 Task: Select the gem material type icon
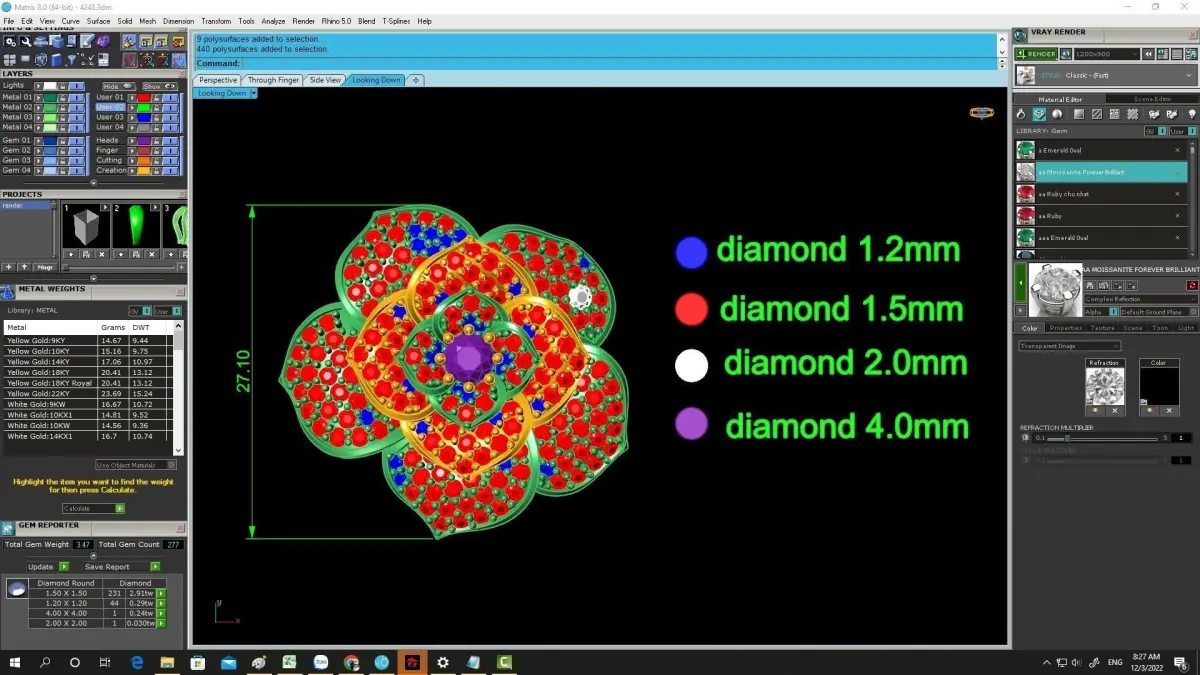pyautogui.click(x=1039, y=114)
